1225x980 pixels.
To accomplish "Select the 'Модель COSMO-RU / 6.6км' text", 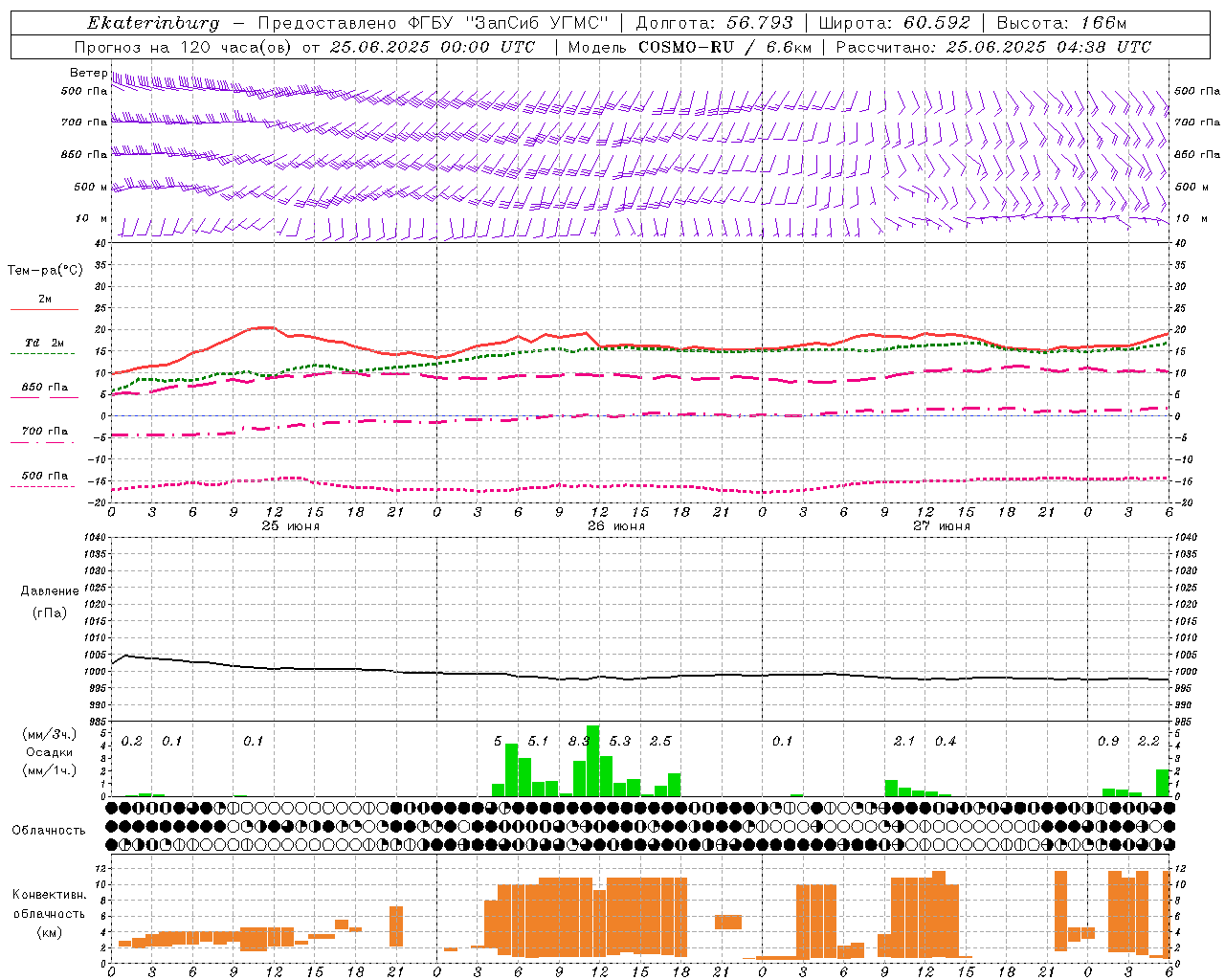I will [689, 47].
